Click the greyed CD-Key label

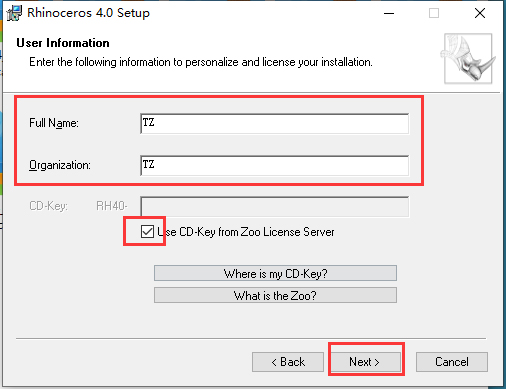[x=48, y=206]
